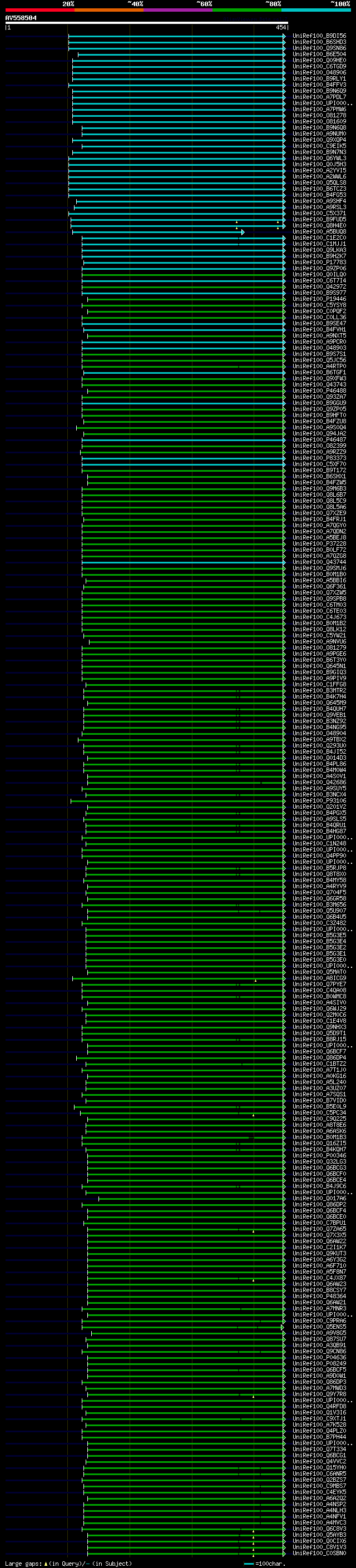Select label UniRef100_P46487
This screenshot has width=356, height=1568.
click(x=319, y=439)
